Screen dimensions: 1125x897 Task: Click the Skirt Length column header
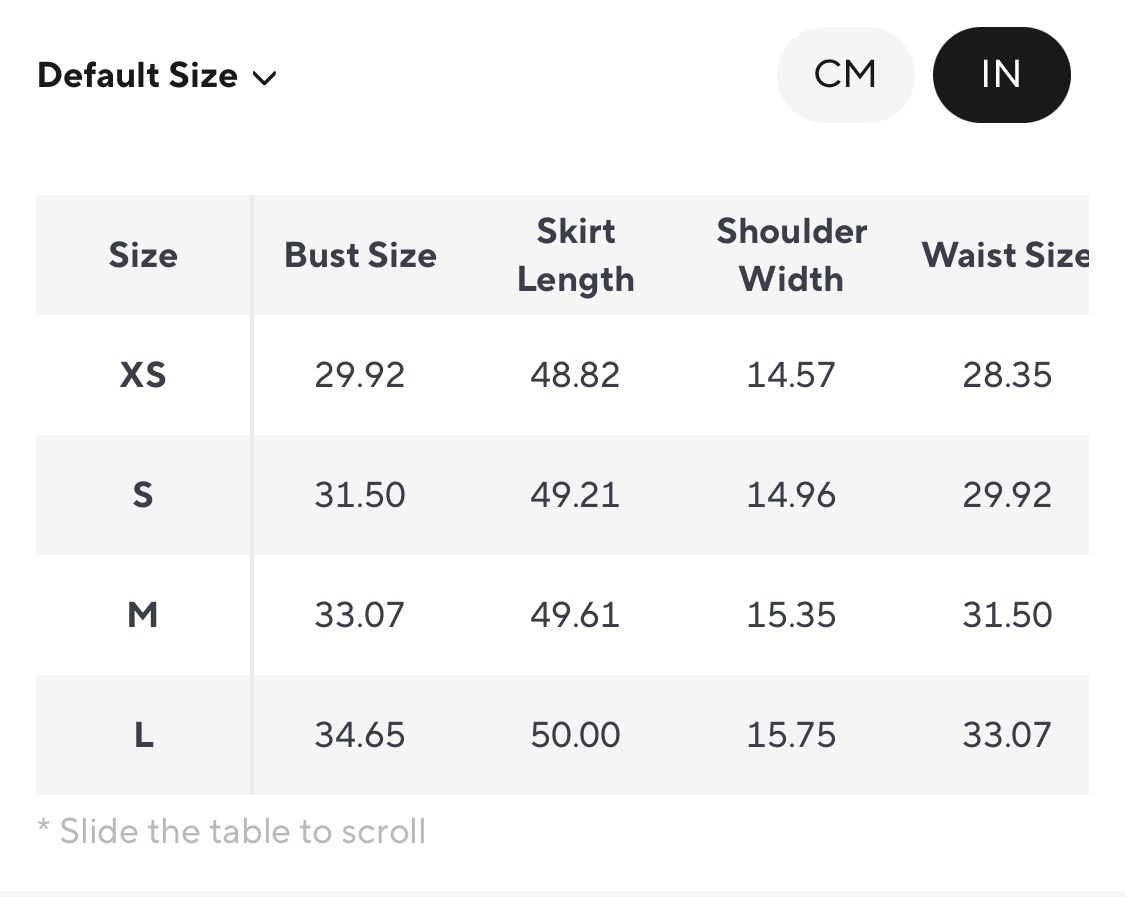pos(575,255)
